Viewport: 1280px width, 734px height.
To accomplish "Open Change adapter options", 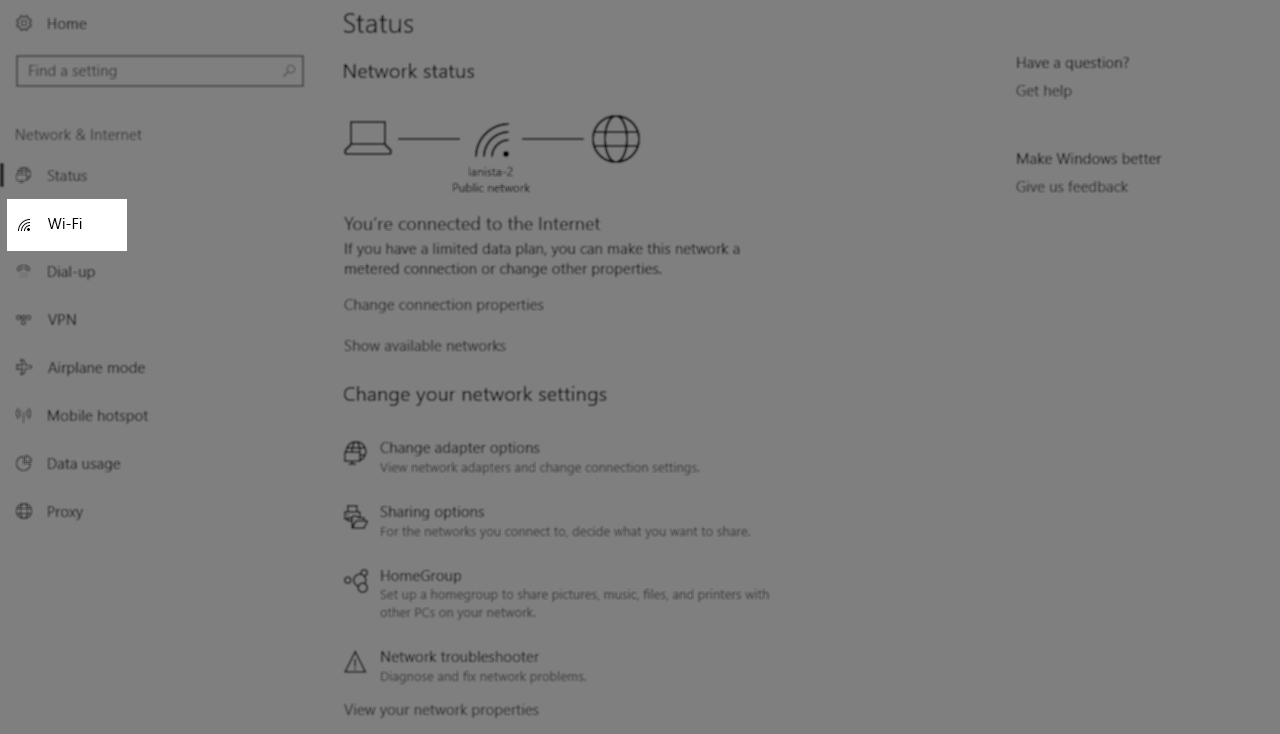I will tap(460, 447).
